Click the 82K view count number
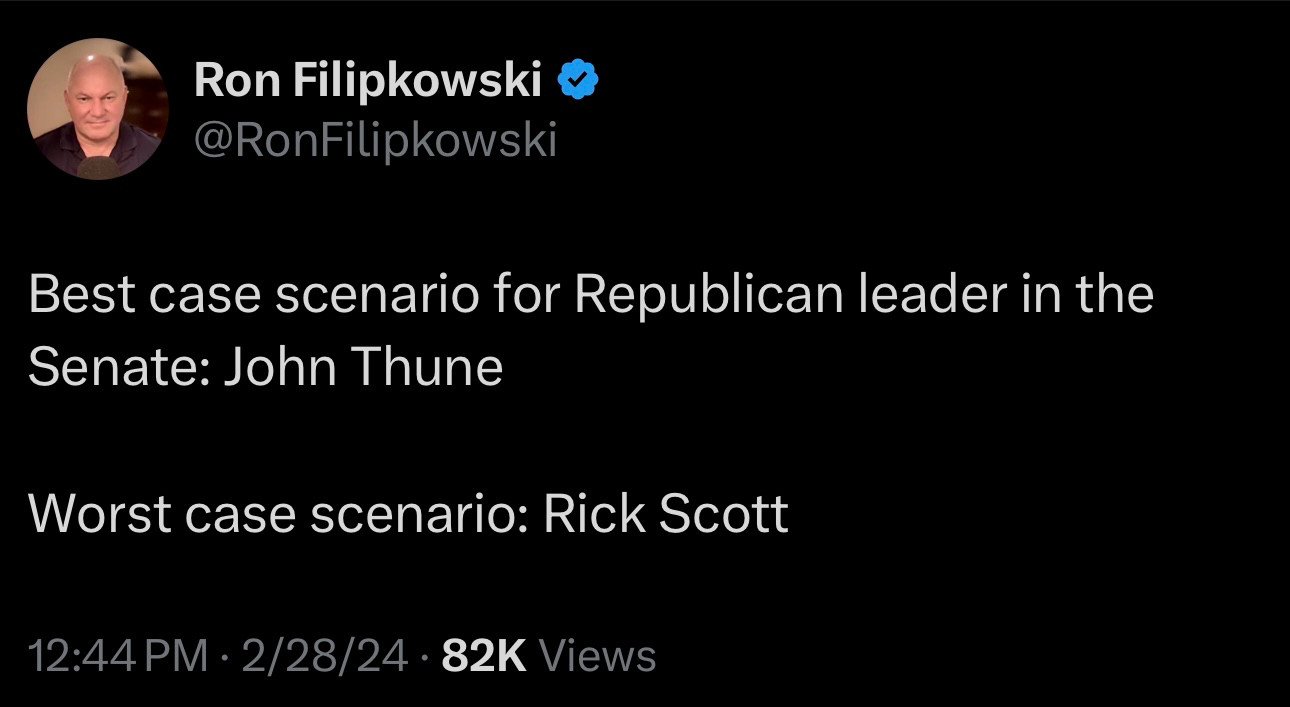1290x707 pixels. [483, 656]
